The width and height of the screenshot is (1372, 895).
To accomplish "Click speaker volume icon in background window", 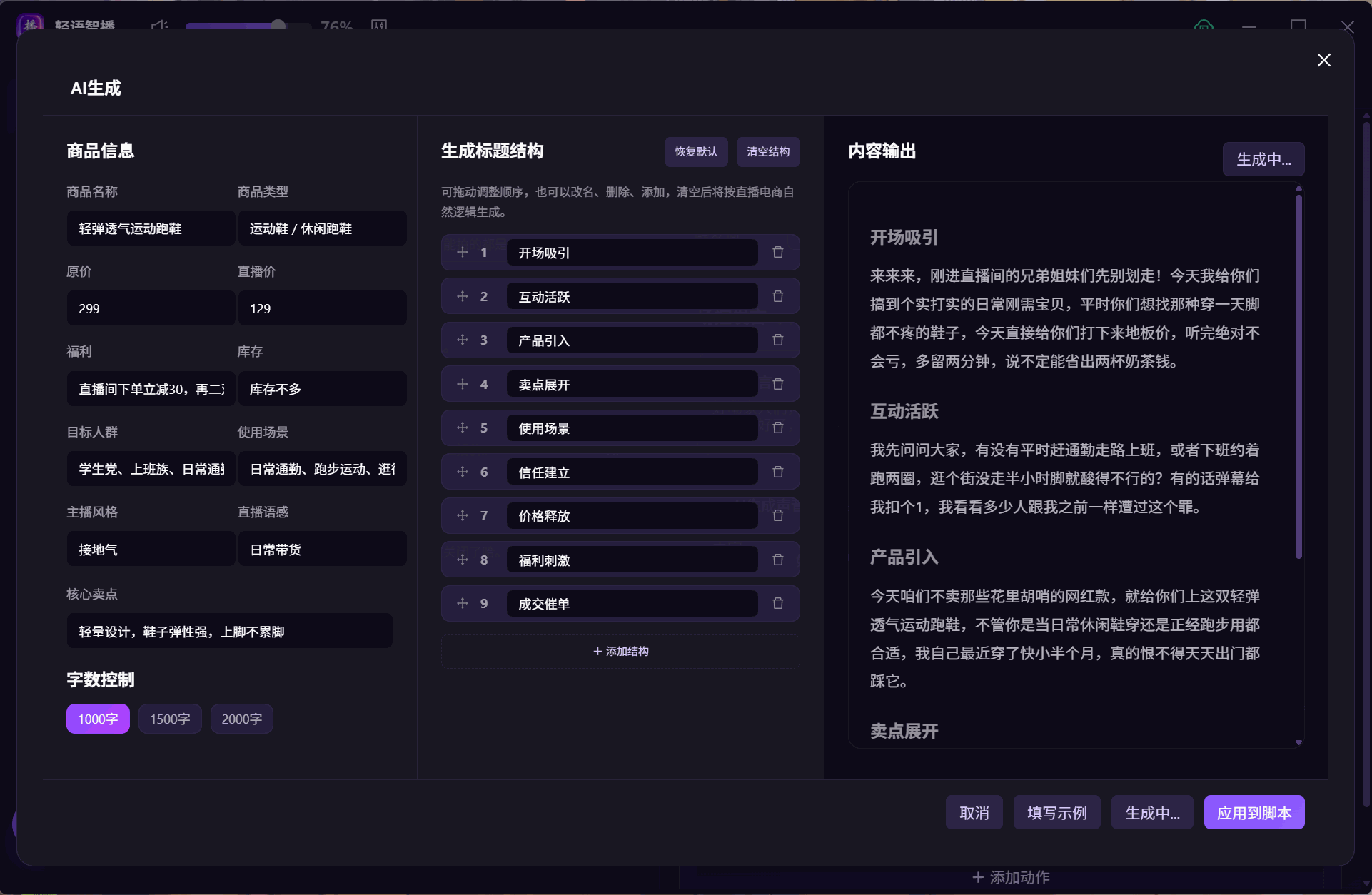I will 159,26.
